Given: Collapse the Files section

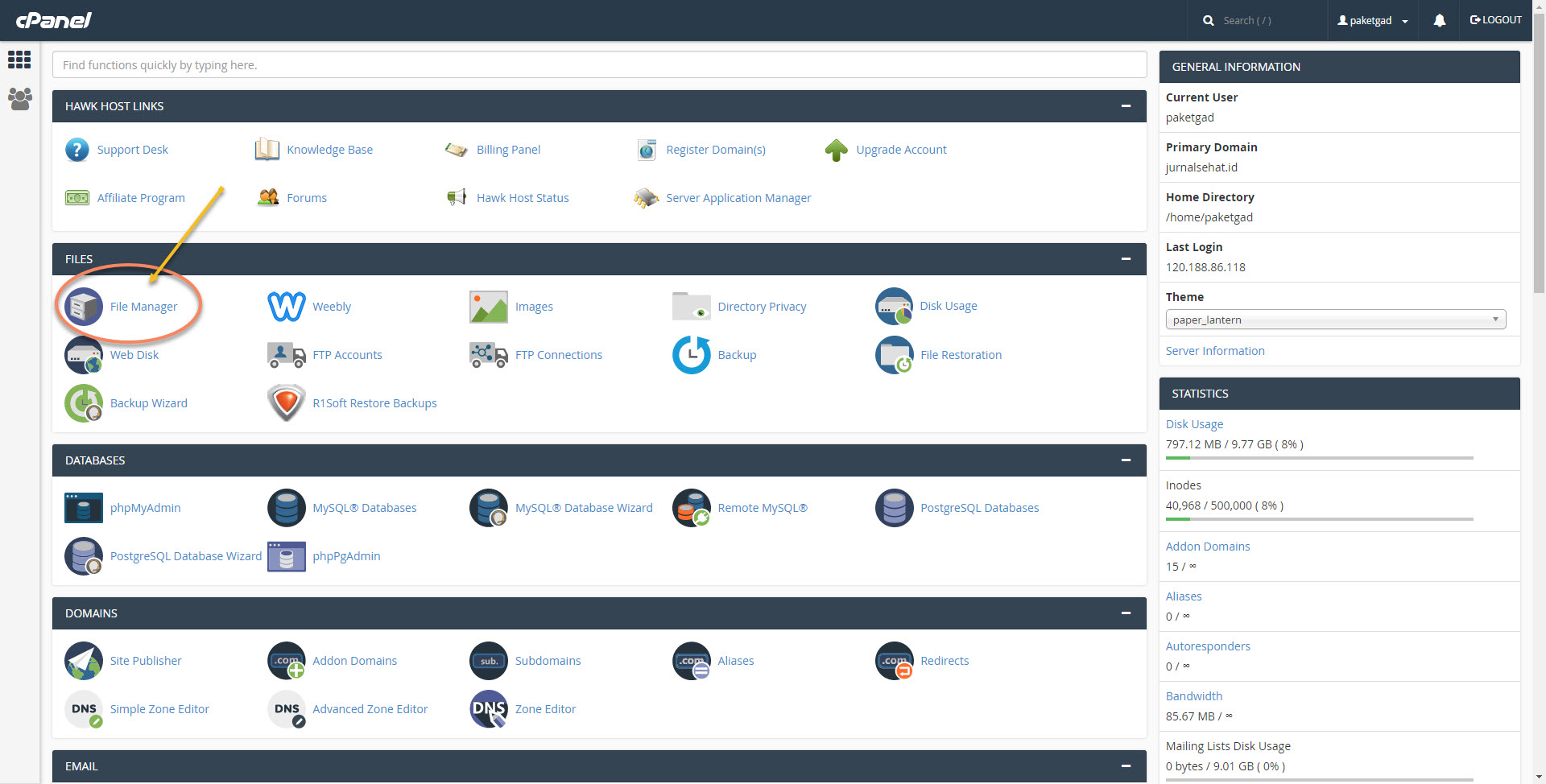Looking at the screenshot, I should click(1126, 259).
